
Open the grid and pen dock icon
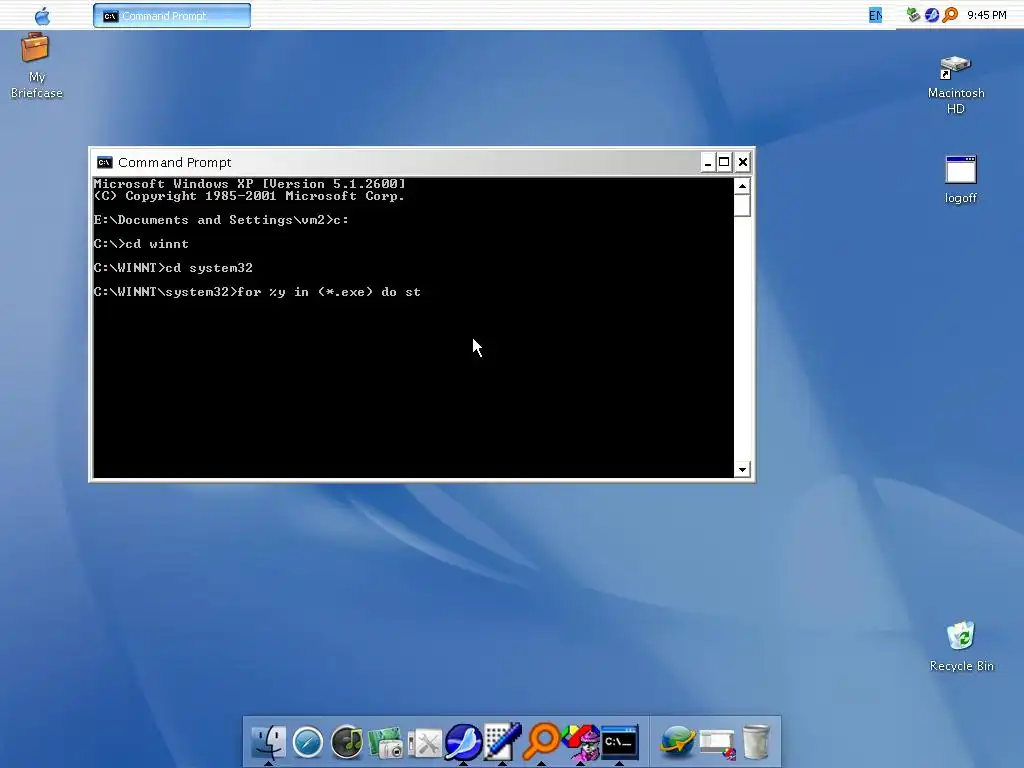point(502,742)
